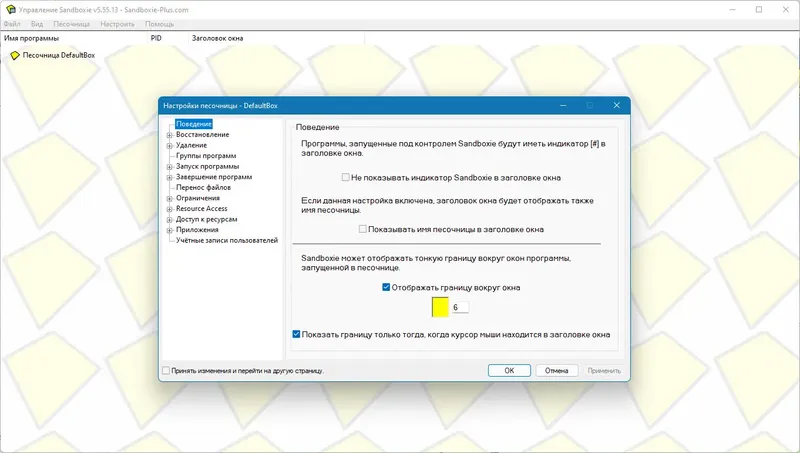Expand the Завершение программ tree node

click(169, 178)
